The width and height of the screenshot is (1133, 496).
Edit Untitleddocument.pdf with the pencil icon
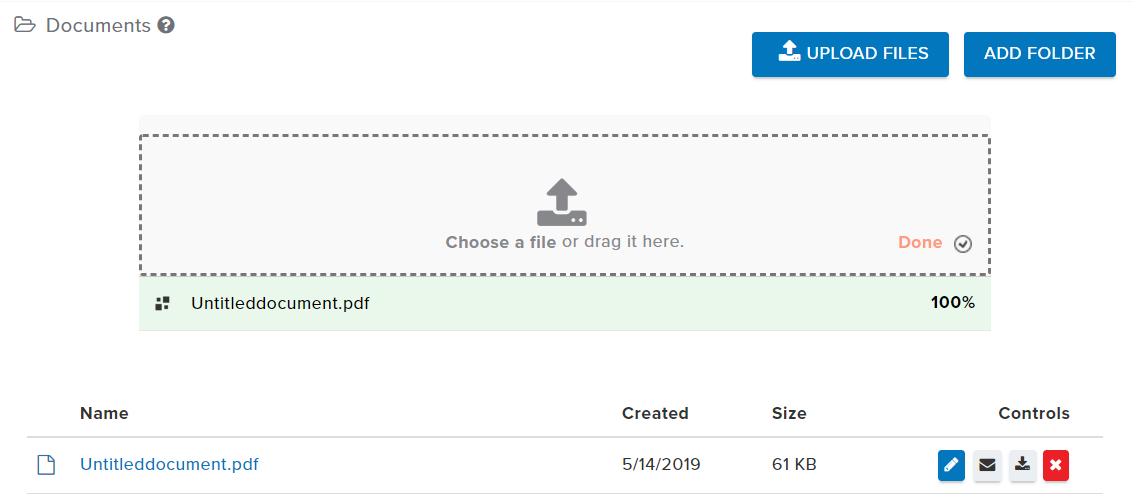tap(952, 465)
